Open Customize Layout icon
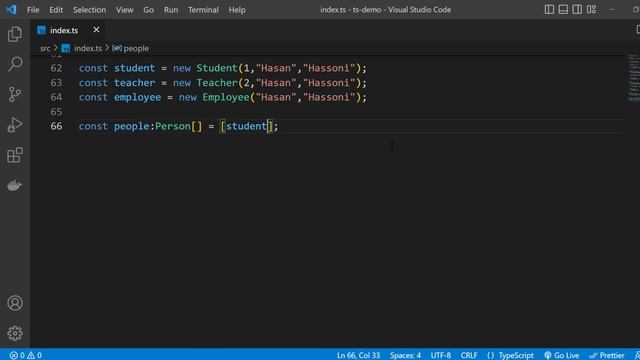 591,9
